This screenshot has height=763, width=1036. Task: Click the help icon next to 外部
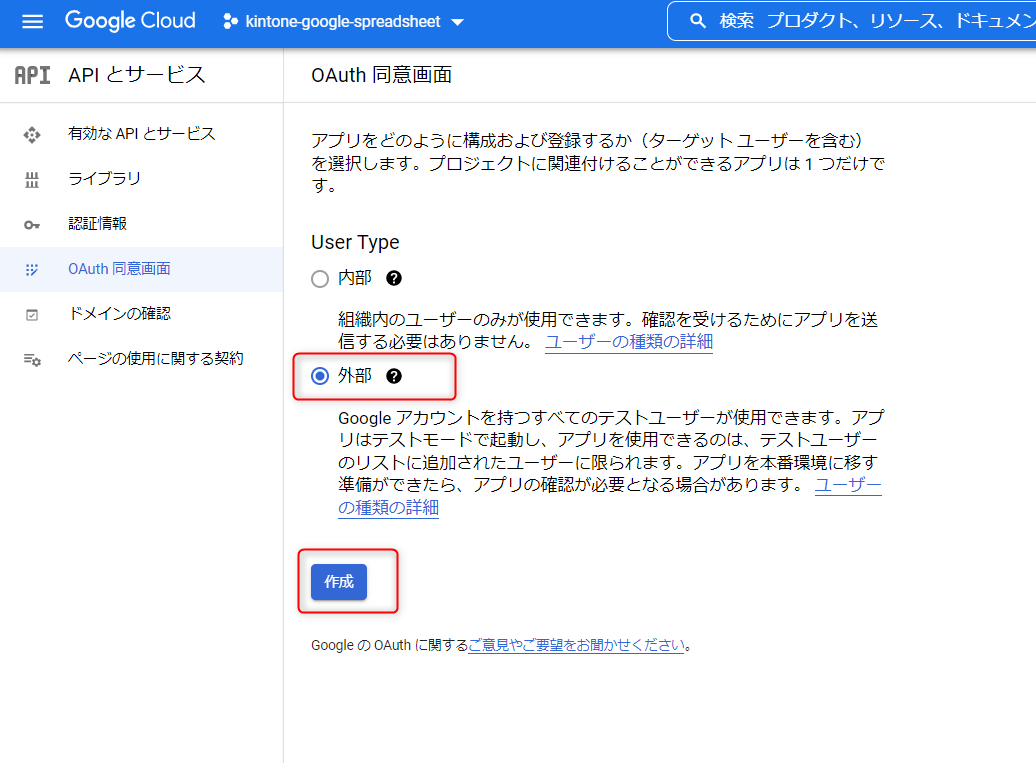(394, 376)
